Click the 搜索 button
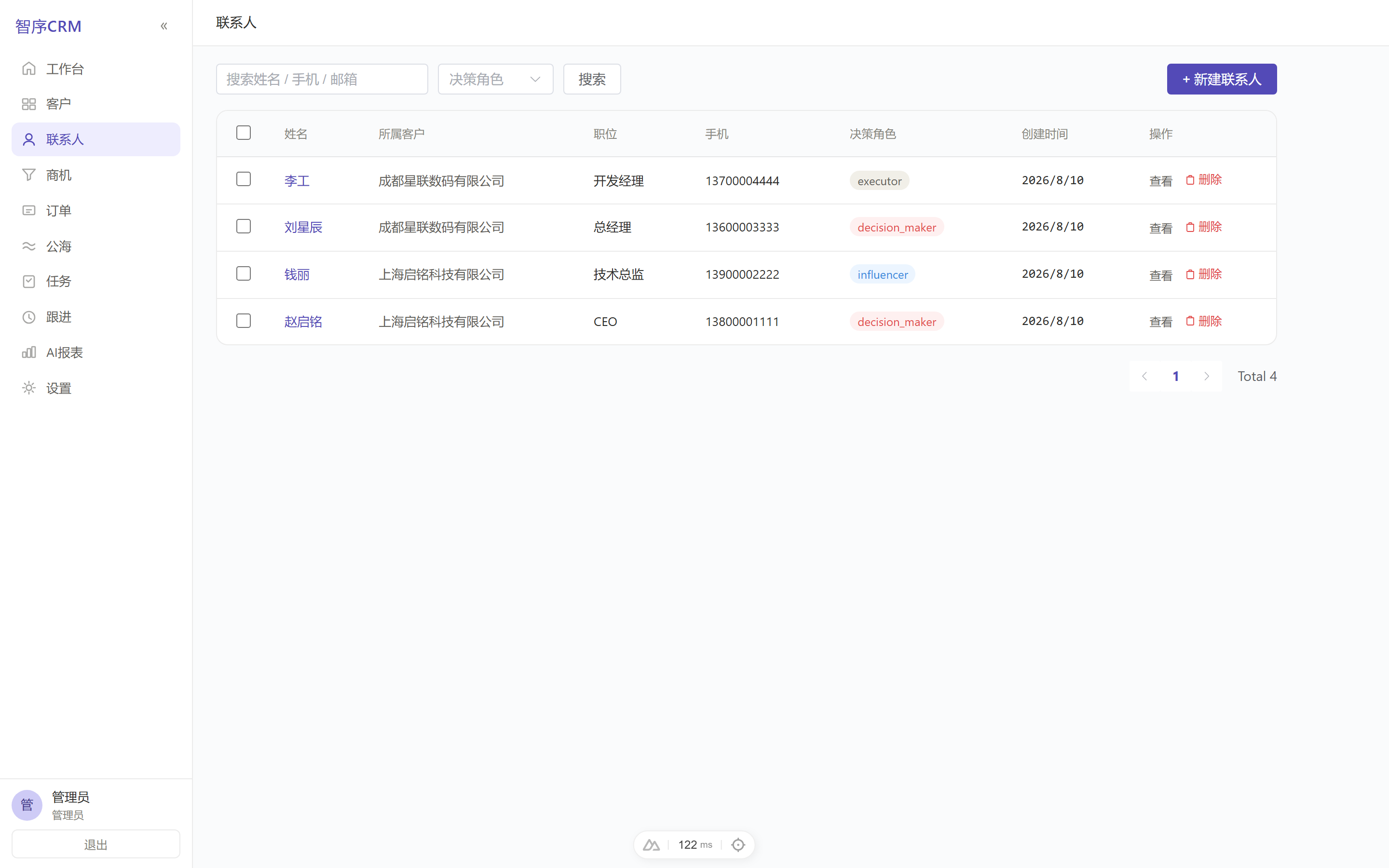1389x868 pixels. point(592,79)
